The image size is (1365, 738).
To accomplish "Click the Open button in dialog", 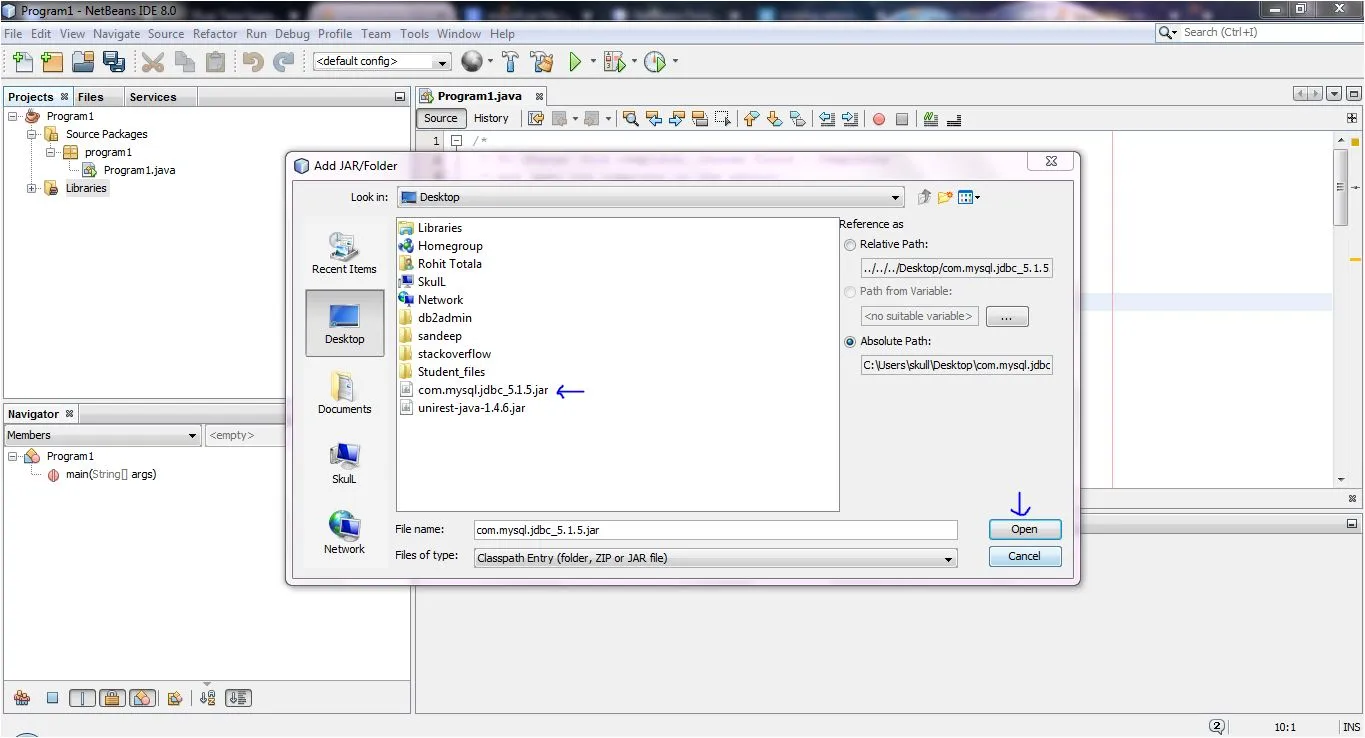I will (1025, 529).
